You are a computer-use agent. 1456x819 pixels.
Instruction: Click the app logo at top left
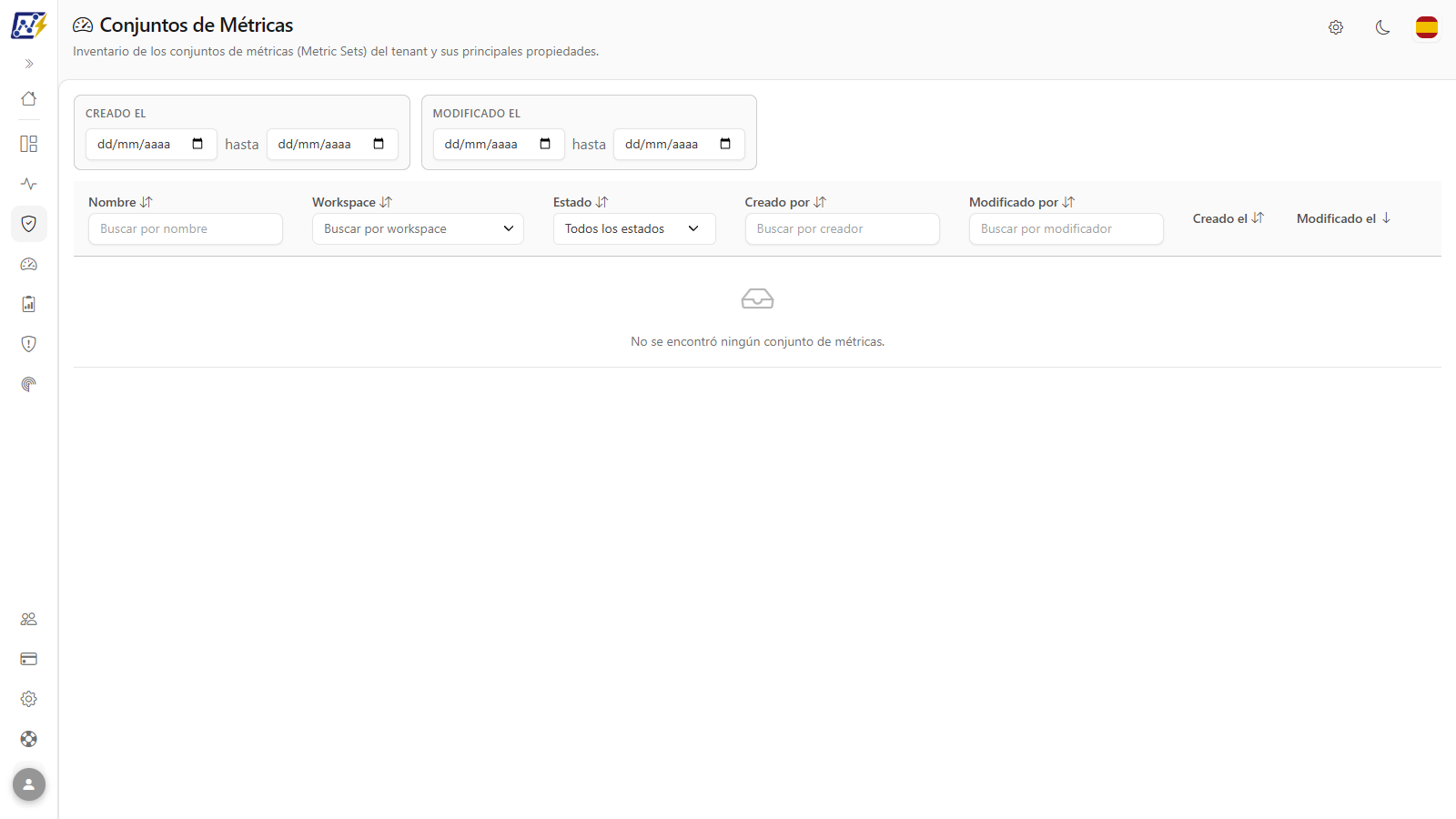pos(29,25)
